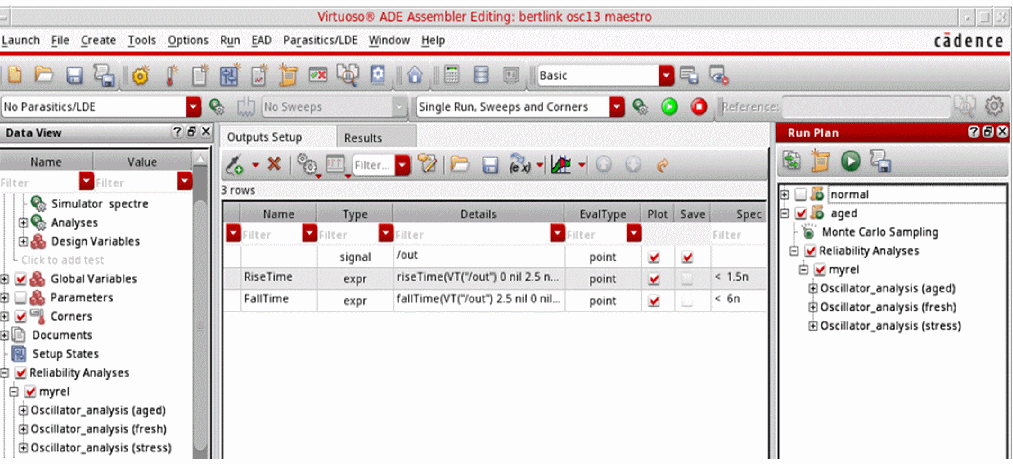Click the orange redo arrow in Outputs toolbar

point(662,165)
